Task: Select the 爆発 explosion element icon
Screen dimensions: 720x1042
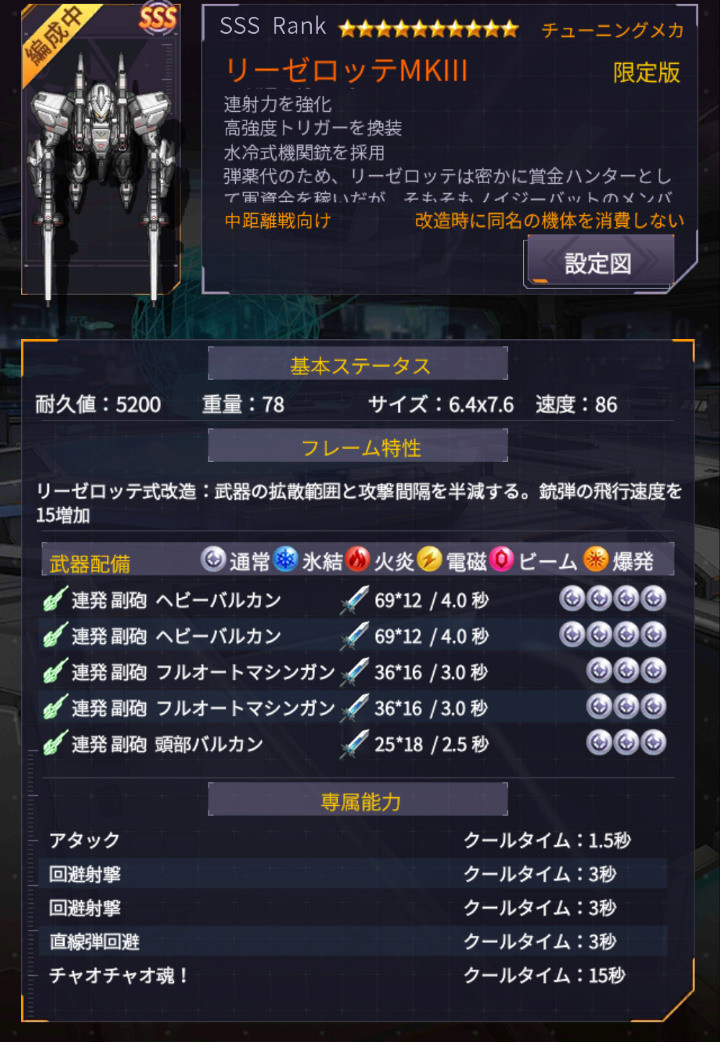Action: 596,560
